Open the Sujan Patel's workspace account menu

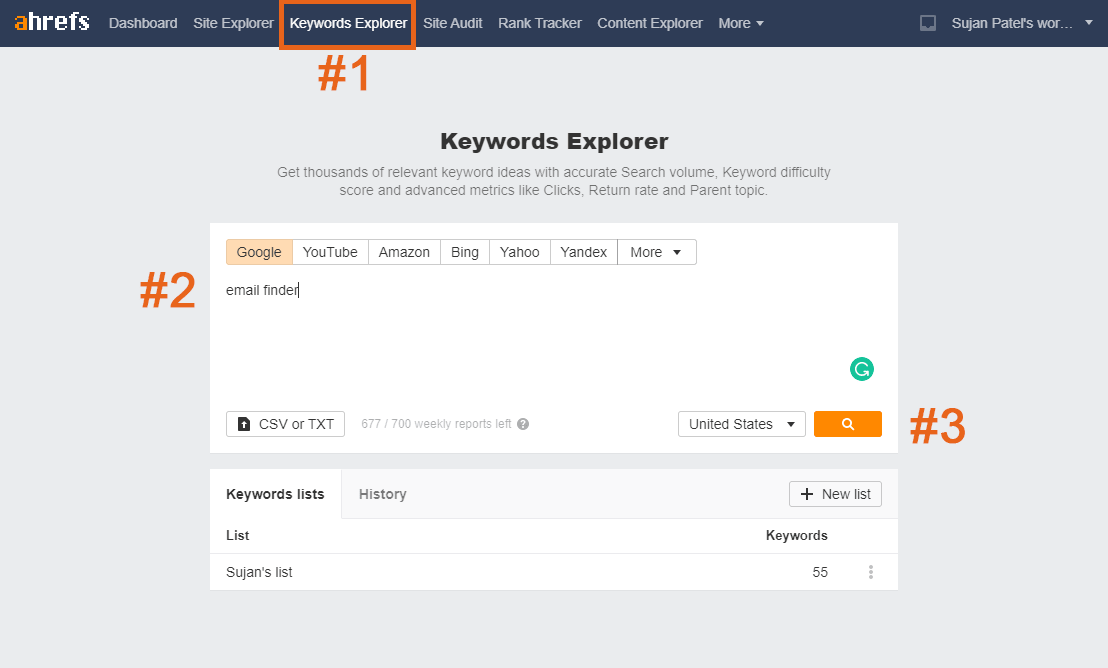coord(1022,23)
